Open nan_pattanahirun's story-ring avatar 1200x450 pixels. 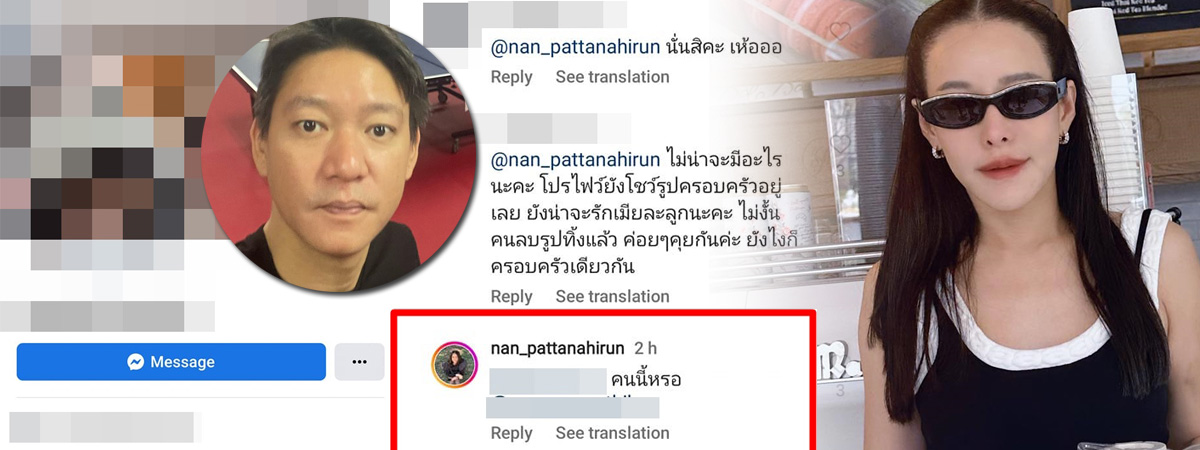(x=454, y=364)
